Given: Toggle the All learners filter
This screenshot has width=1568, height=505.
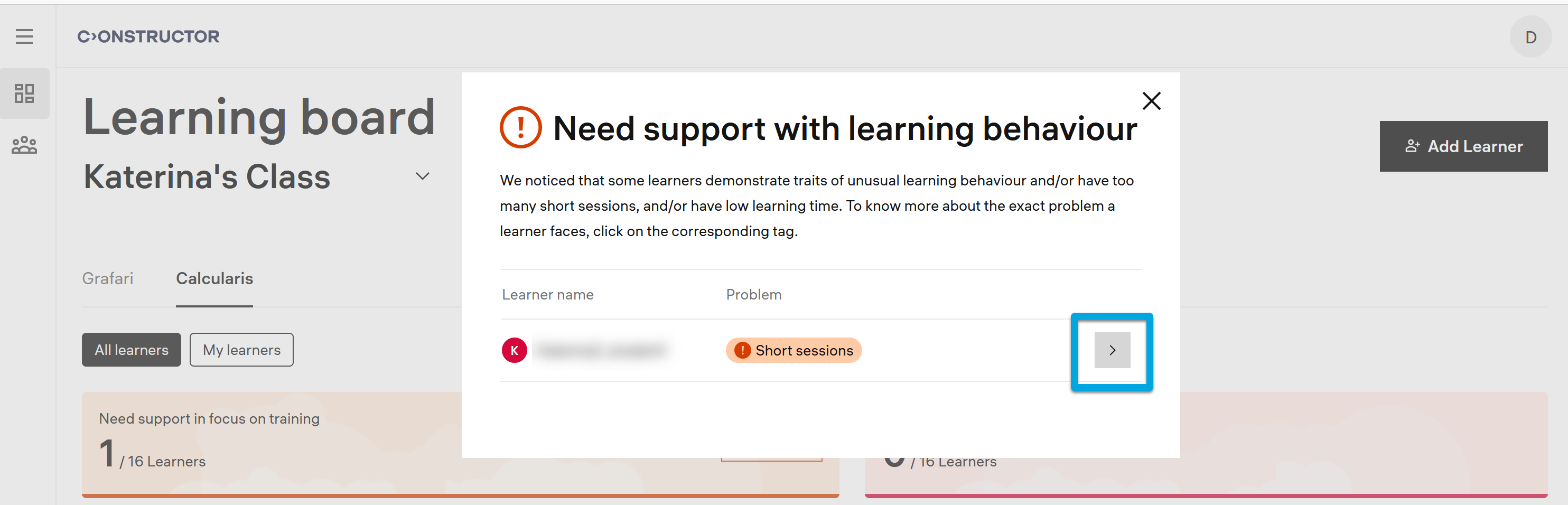Looking at the screenshot, I should click(x=132, y=350).
